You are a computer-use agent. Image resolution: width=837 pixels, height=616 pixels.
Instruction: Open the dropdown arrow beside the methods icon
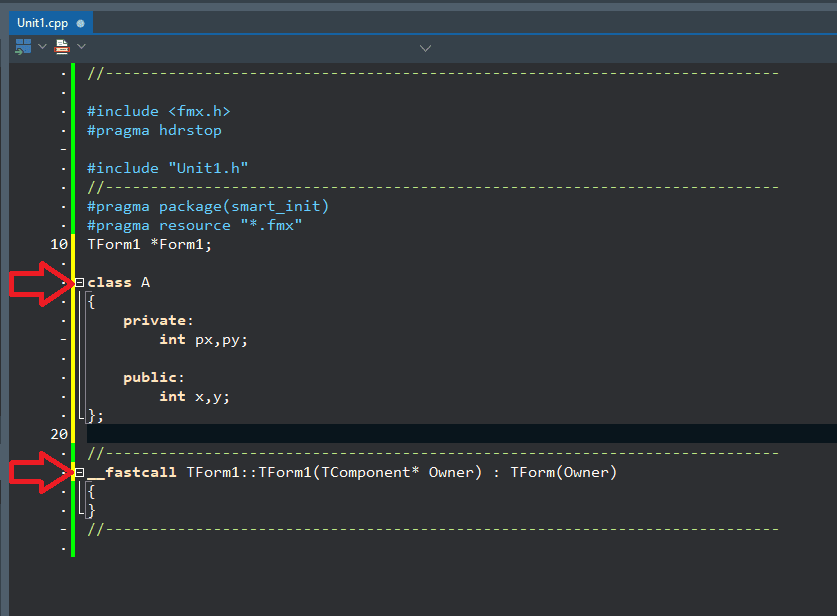(x=81, y=46)
